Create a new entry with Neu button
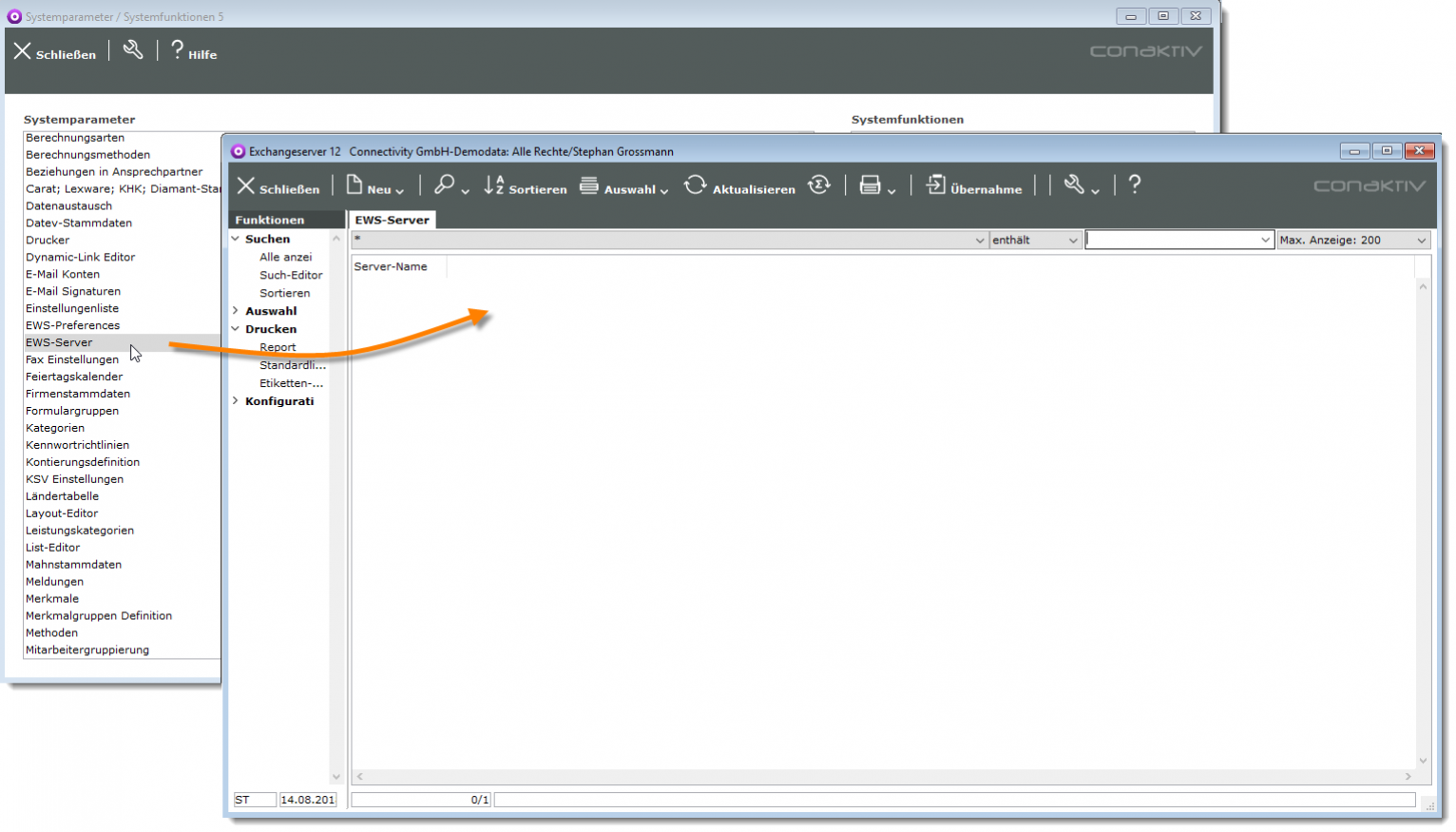Image resolution: width=1456 pixels, height=832 pixels. (x=374, y=186)
